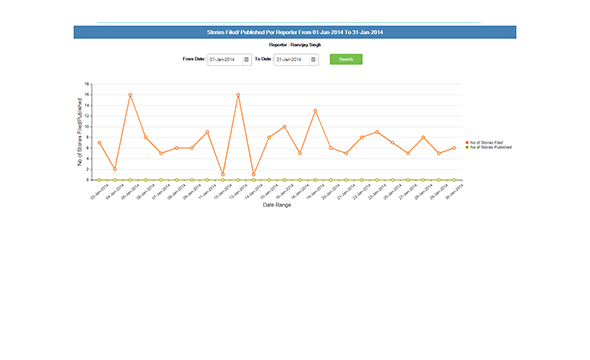This screenshot has width=590, height=360.
Task: Select the 12-Jan-2014 filed point at 1
Action: click(x=223, y=175)
